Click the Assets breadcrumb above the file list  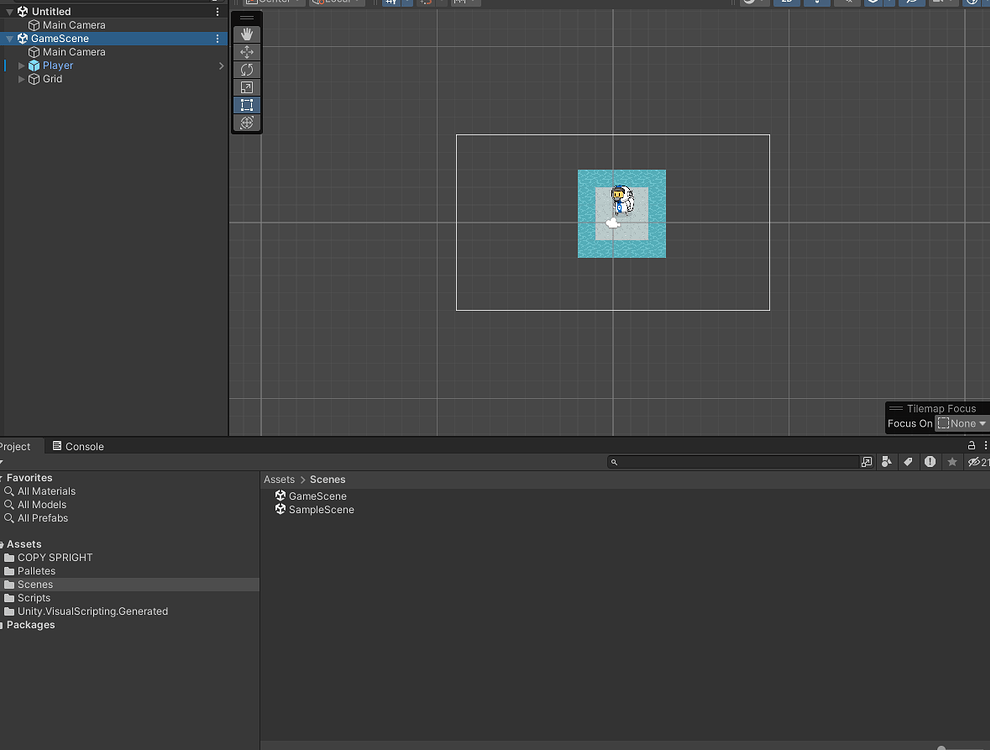pos(279,479)
